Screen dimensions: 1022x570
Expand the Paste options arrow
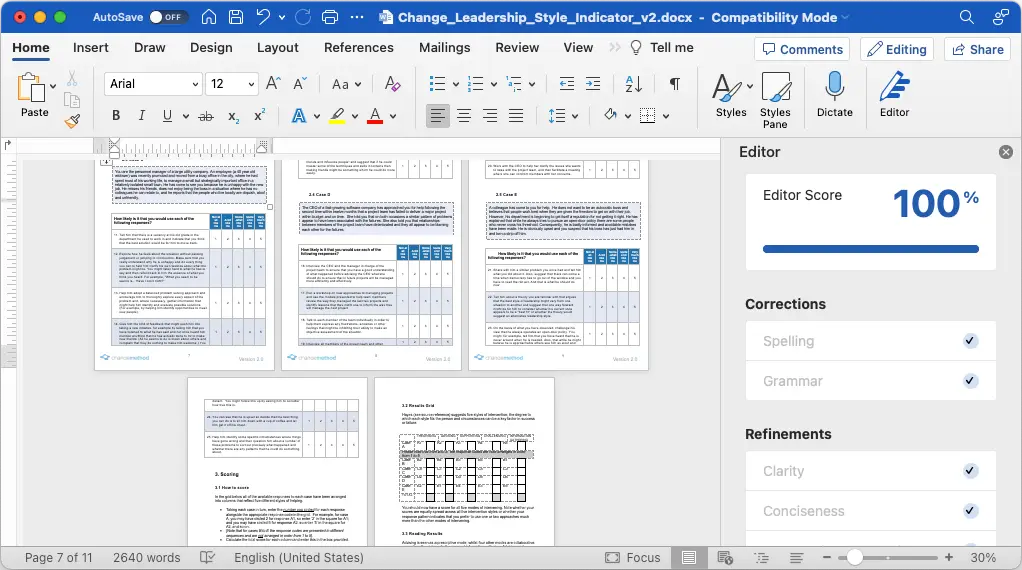53,85
